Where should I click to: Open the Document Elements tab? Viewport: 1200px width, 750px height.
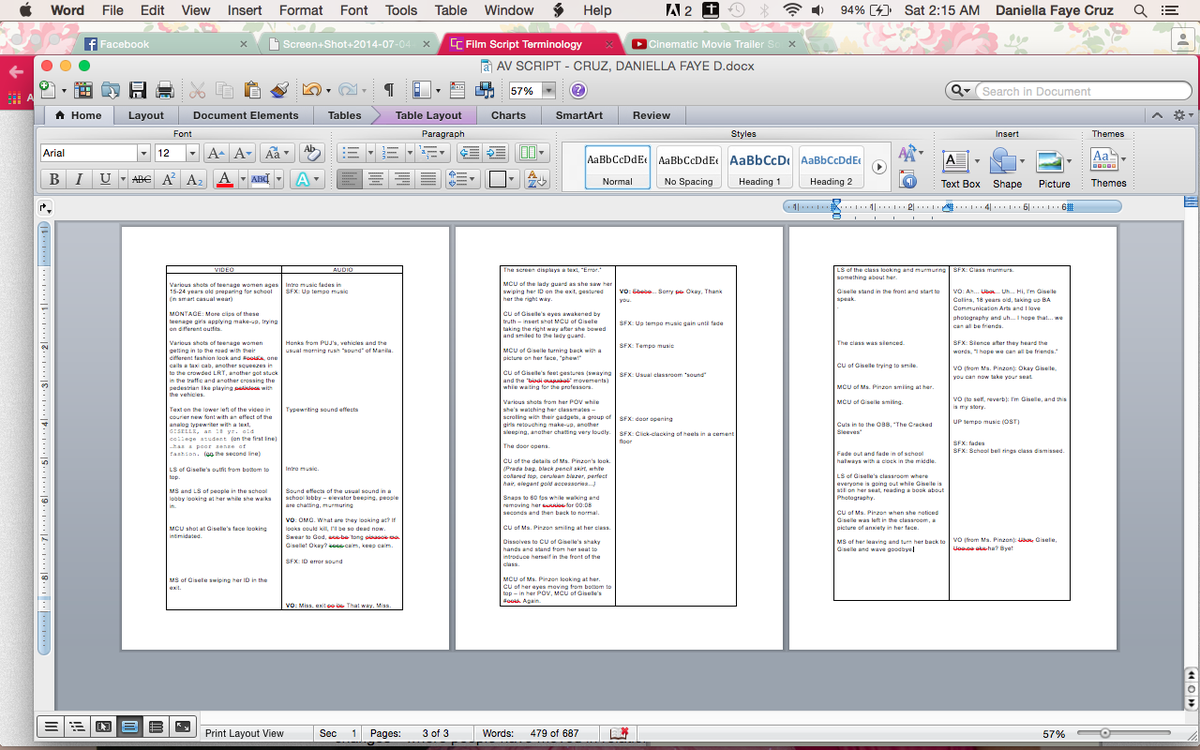pyautogui.click(x=246, y=115)
